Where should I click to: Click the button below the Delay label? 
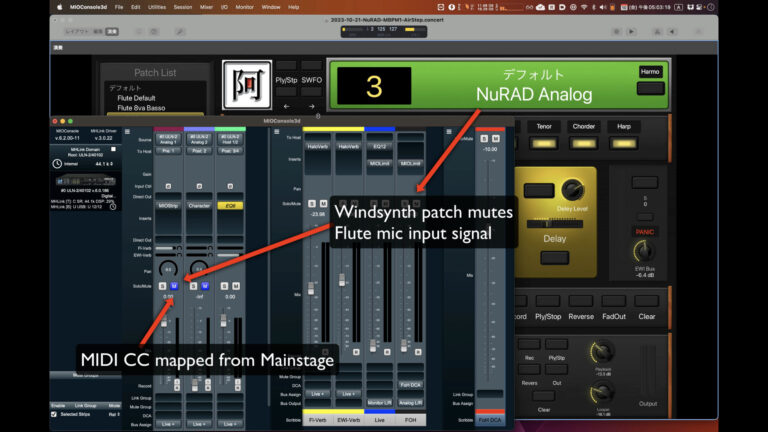(x=554, y=258)
